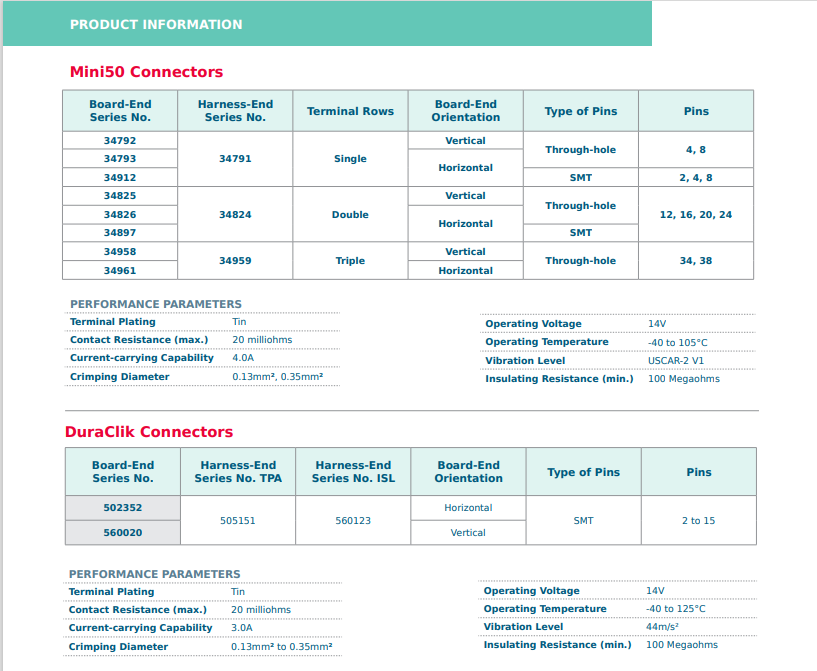This screenshot has width=817, height=671.
Task: Select the 'USCAR-2 V1' vibration level
Action: click(x=675, y=361)
